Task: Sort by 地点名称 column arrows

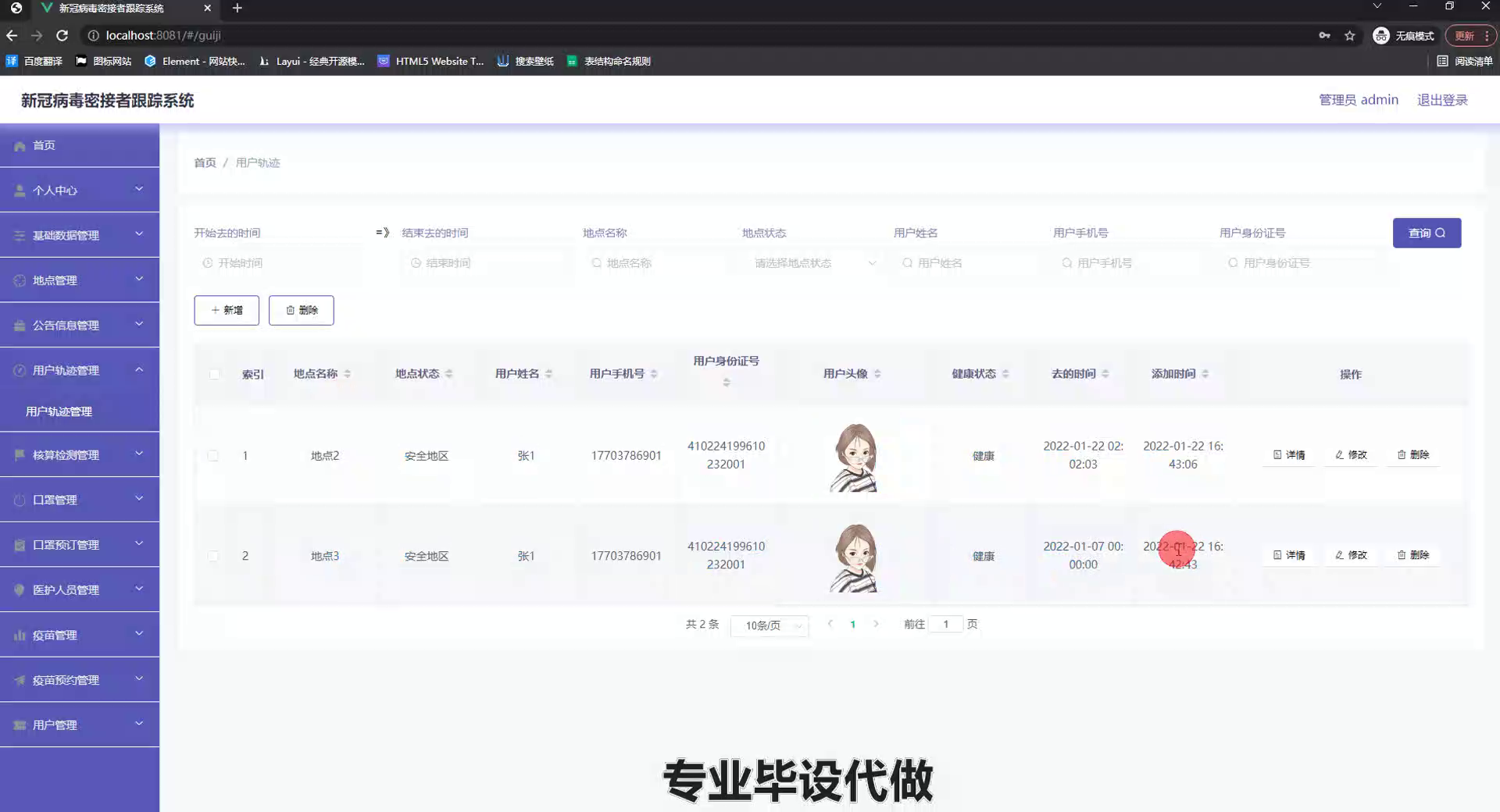Action: click(348, 374)
